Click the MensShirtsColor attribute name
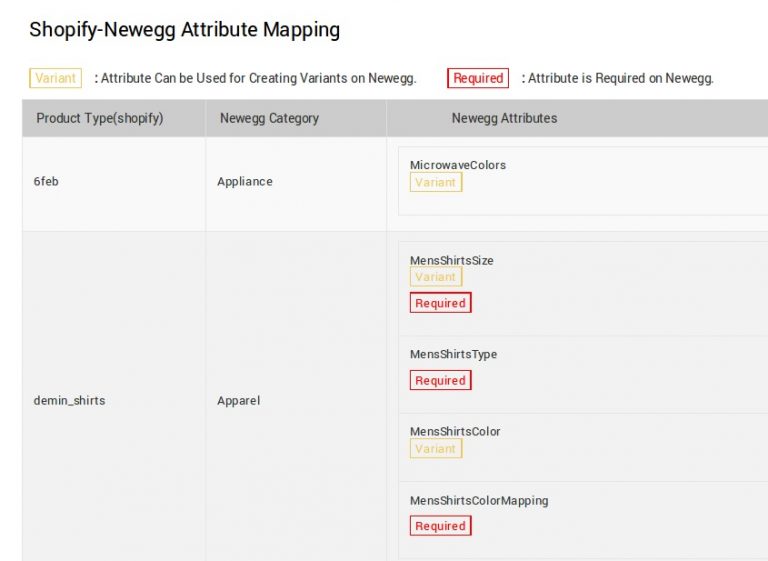Image resolution: width=768 pixels, height=561 pixels. (x=455, y=432)
